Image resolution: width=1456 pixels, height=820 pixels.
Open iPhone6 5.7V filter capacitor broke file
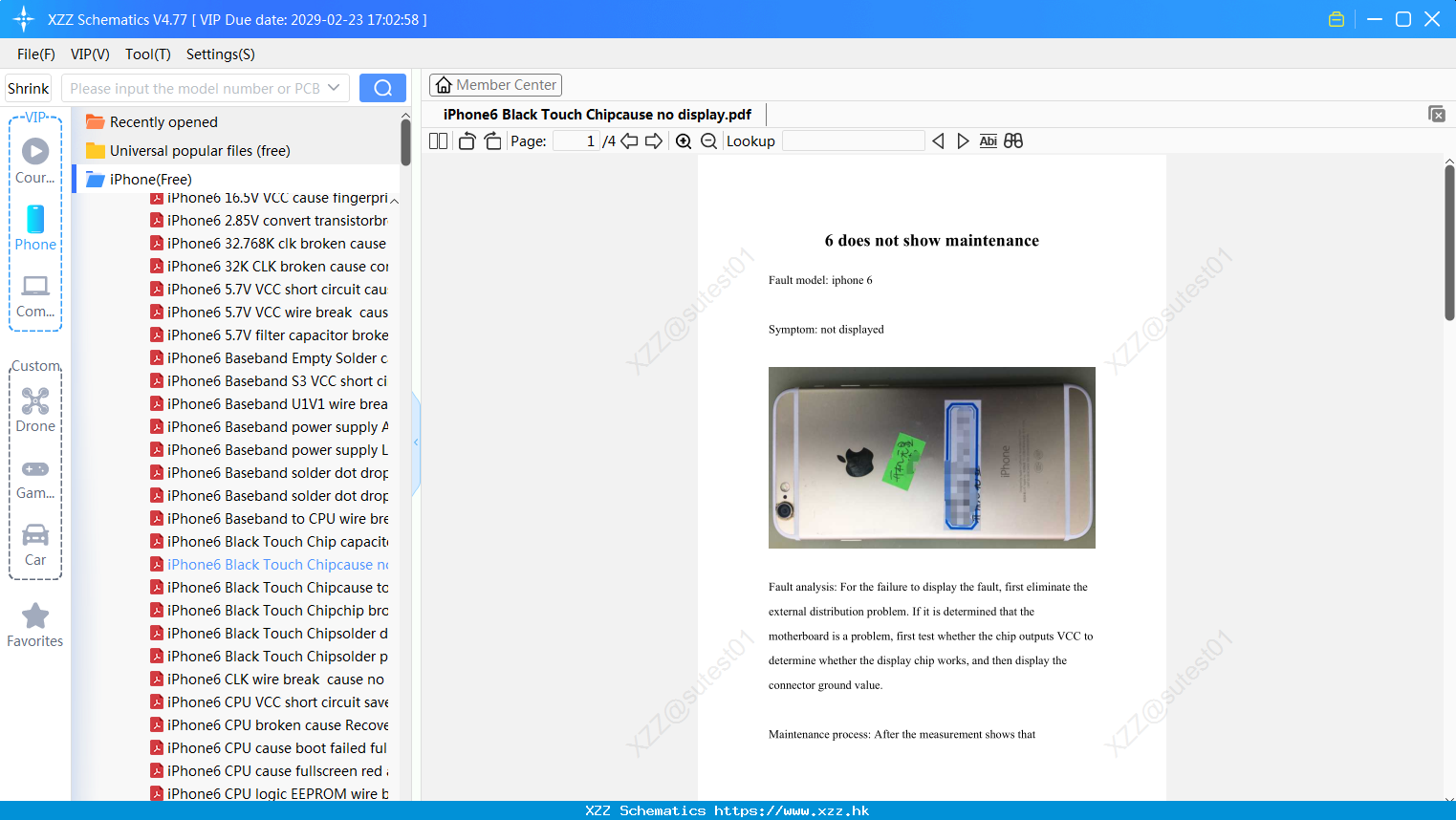click(269, 335)
